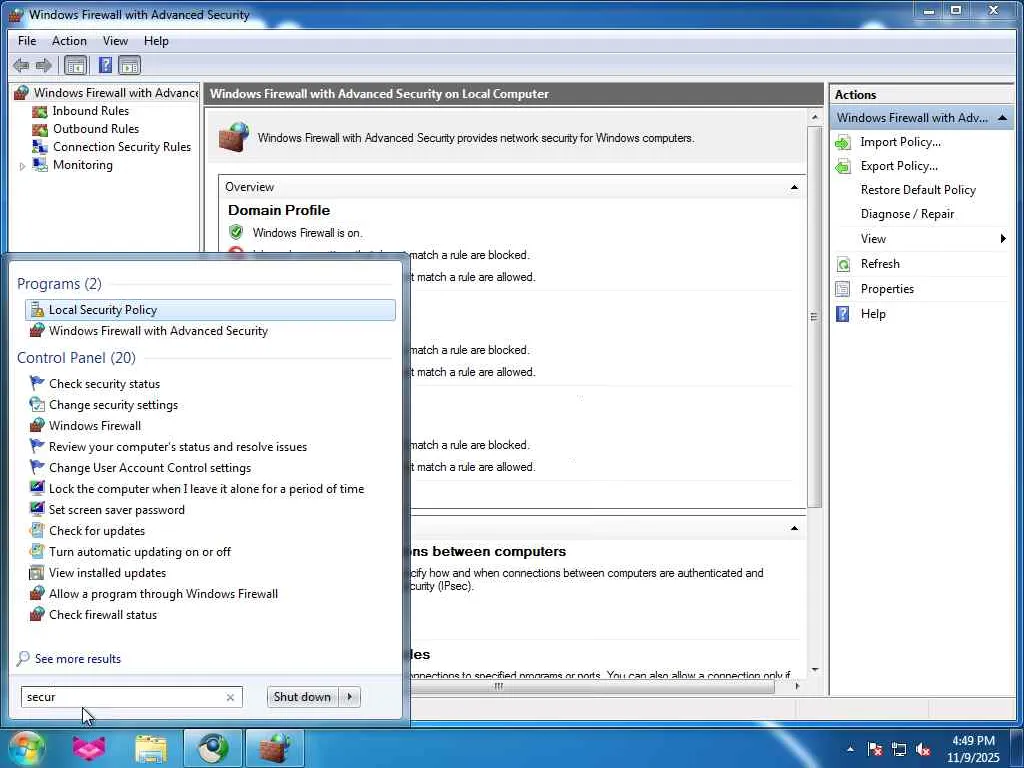Open Local Security Policy search result

click(x=210, y=310)
